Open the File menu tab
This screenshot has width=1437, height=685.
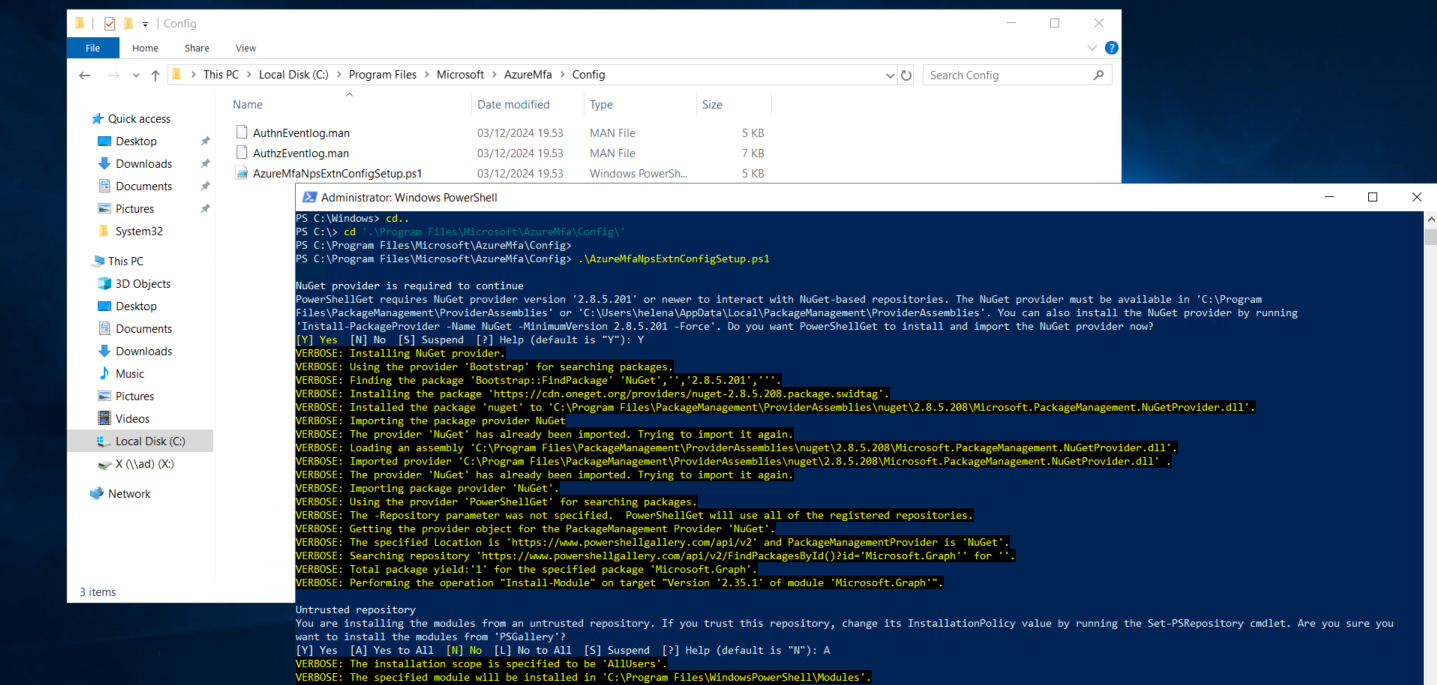tap(92, 48)
